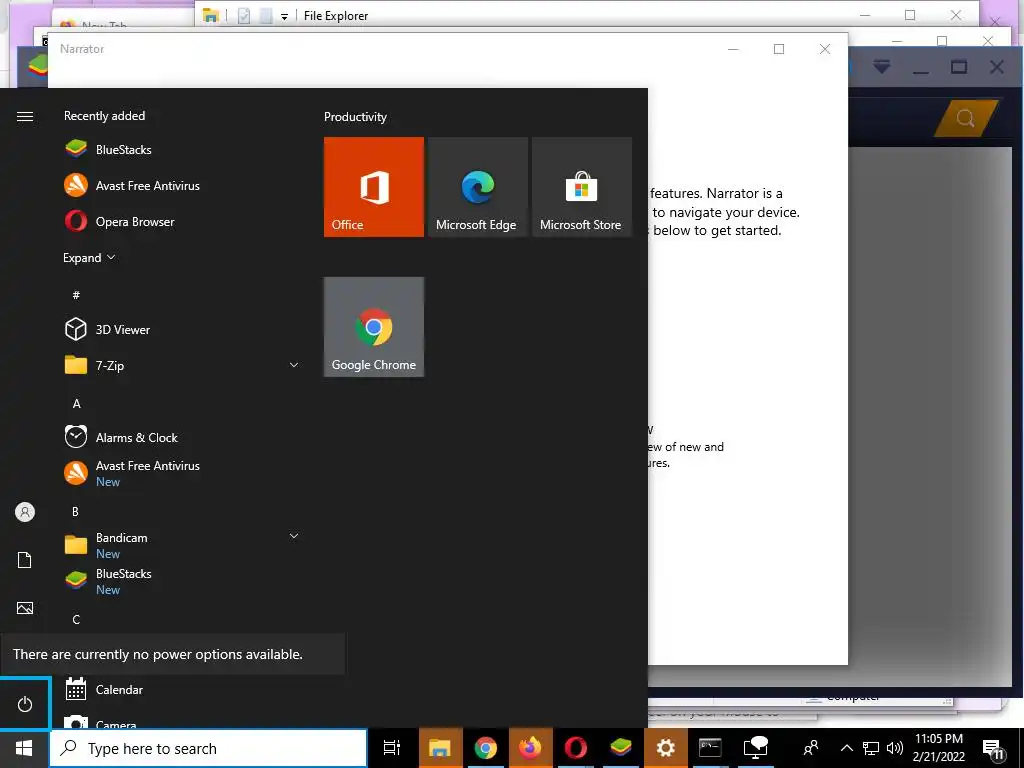The height and width of the screenshot is (768, 1024).
Task: Click the Productivity group header
Action: click(x=355, y=117)
